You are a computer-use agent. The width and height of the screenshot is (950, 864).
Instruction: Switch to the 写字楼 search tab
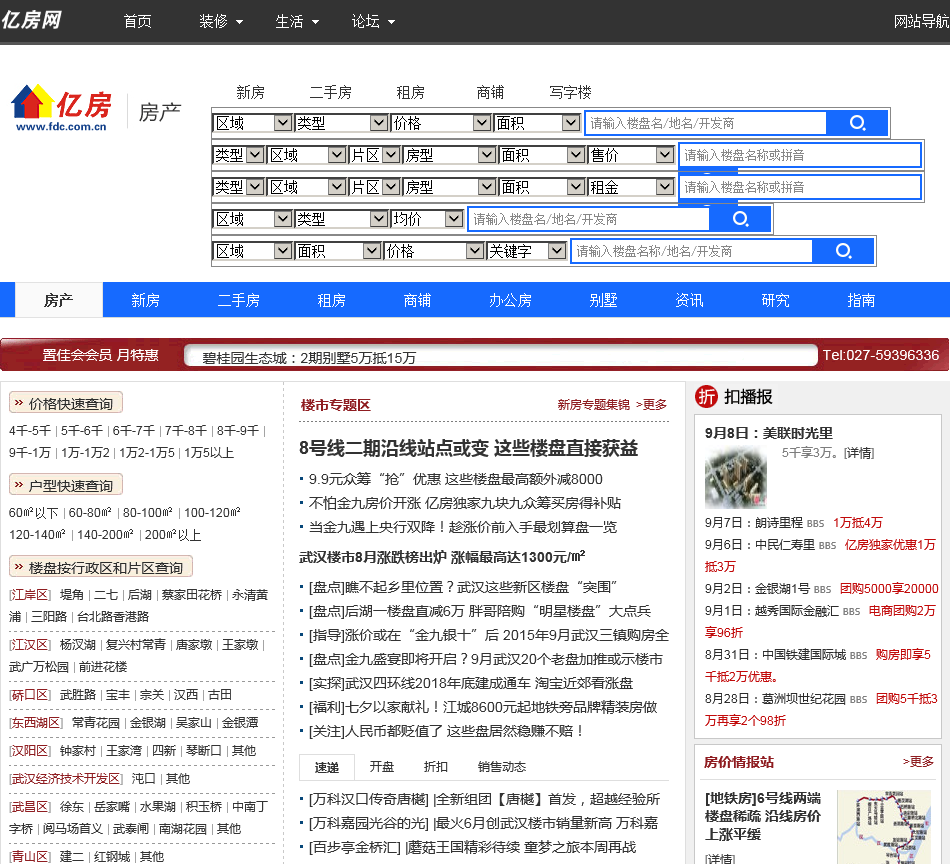pos(570,92)
